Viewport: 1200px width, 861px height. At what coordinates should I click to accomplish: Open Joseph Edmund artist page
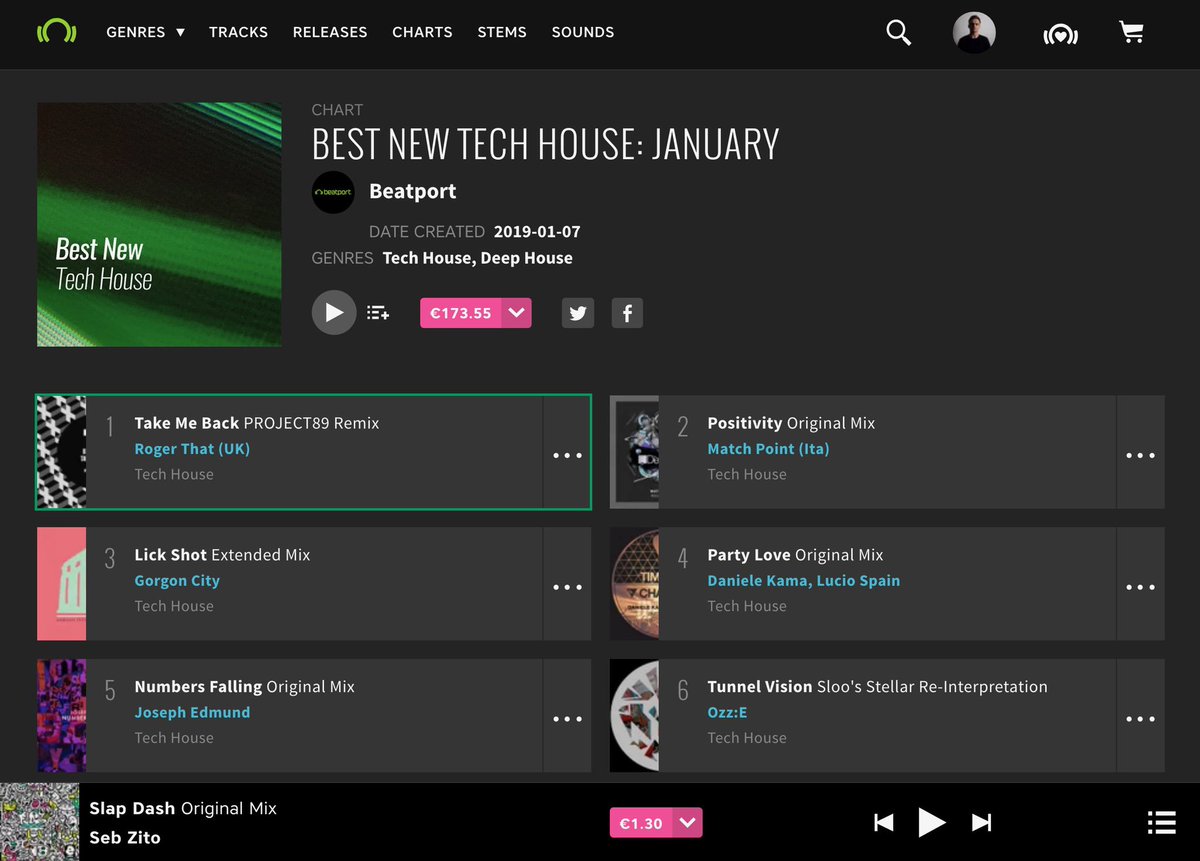192,713
